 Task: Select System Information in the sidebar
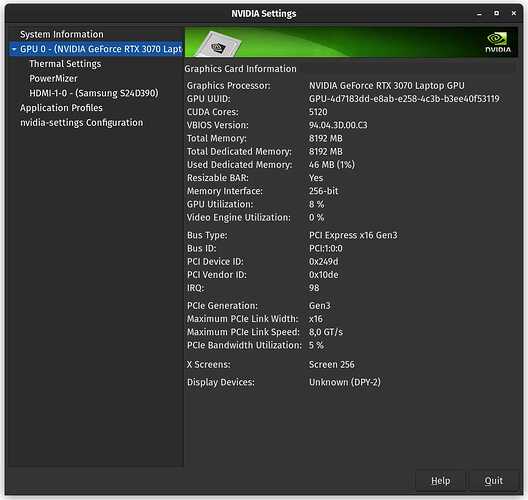[62, 34]
